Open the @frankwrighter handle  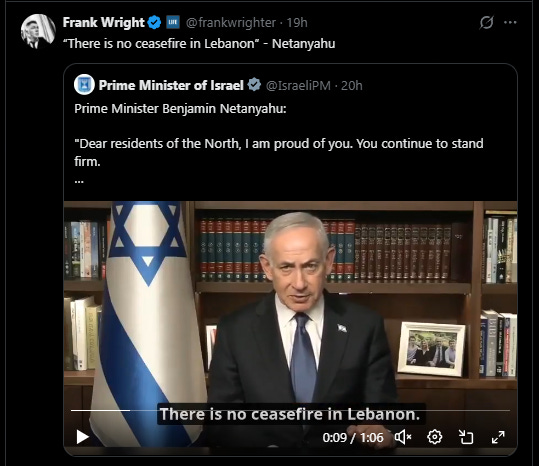231,23
